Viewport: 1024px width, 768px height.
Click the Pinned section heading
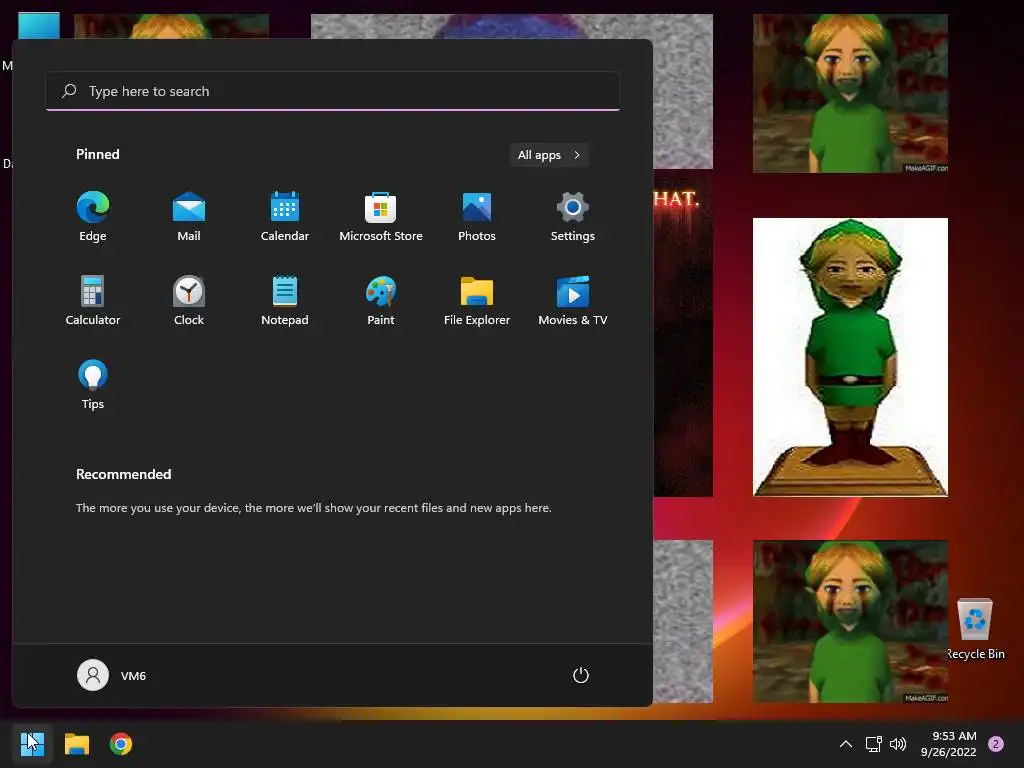pyautogui.click(x=98, y=154)
